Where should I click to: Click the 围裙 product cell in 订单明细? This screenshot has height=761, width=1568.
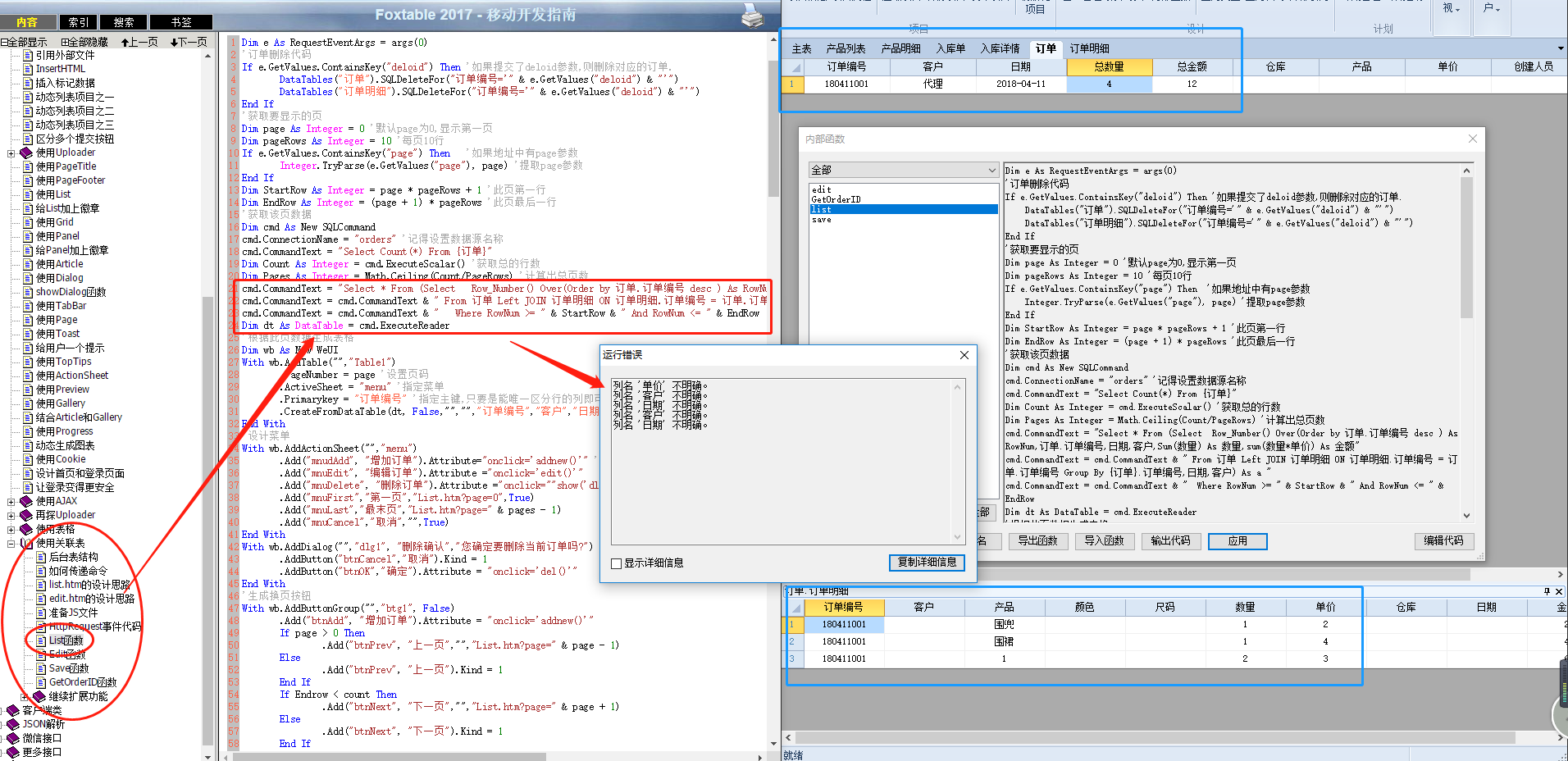click(x=1004, y=641)
